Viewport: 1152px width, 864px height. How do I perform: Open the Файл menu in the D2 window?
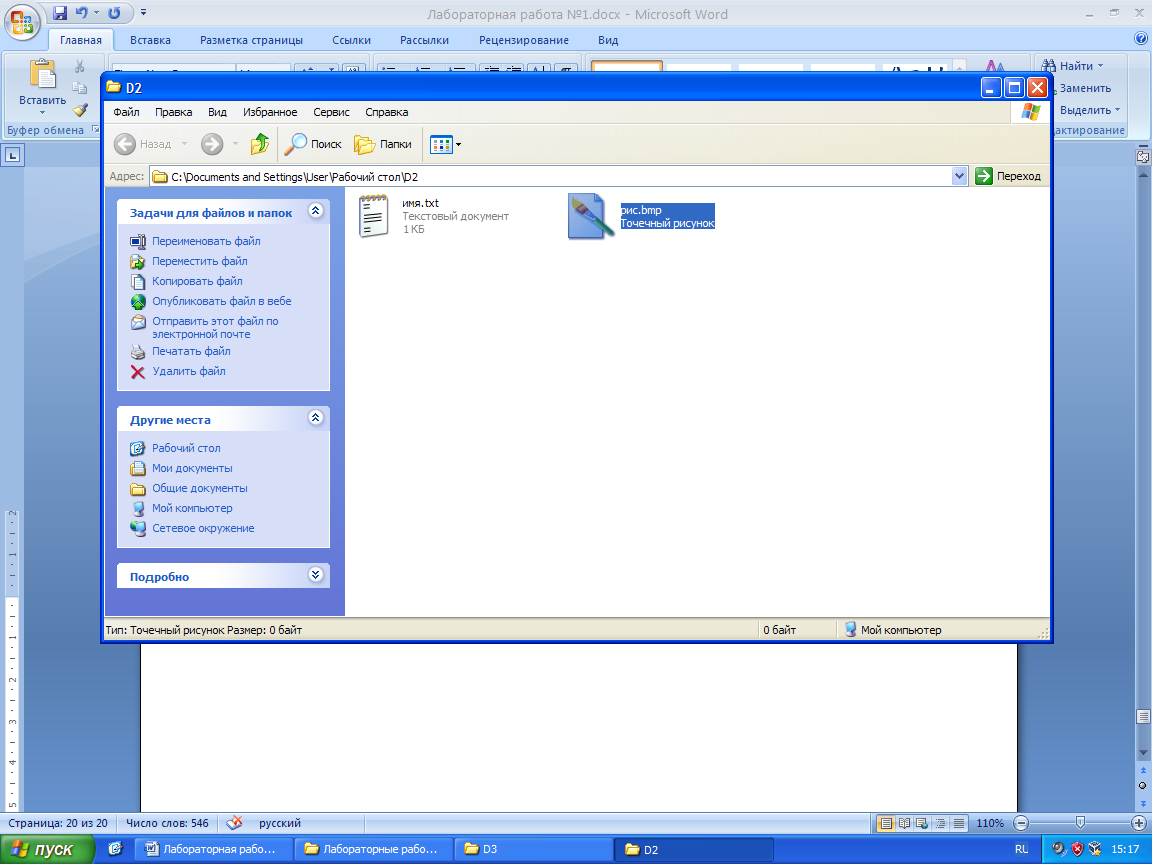pos(126,112)
